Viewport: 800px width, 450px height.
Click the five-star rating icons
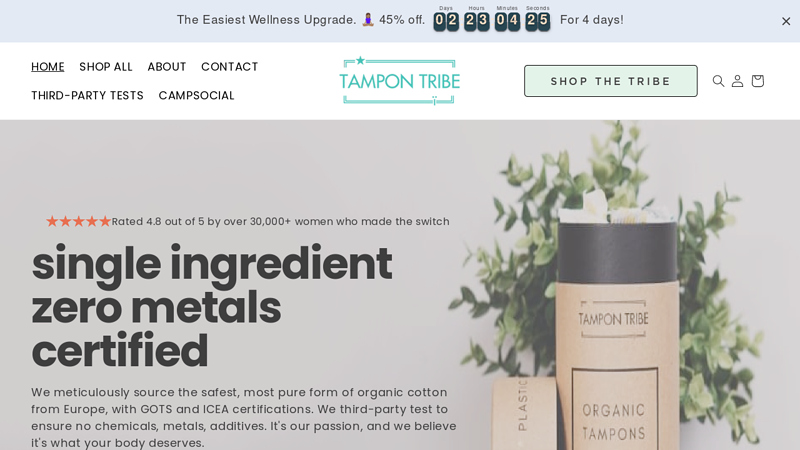[x=78, y=221]
